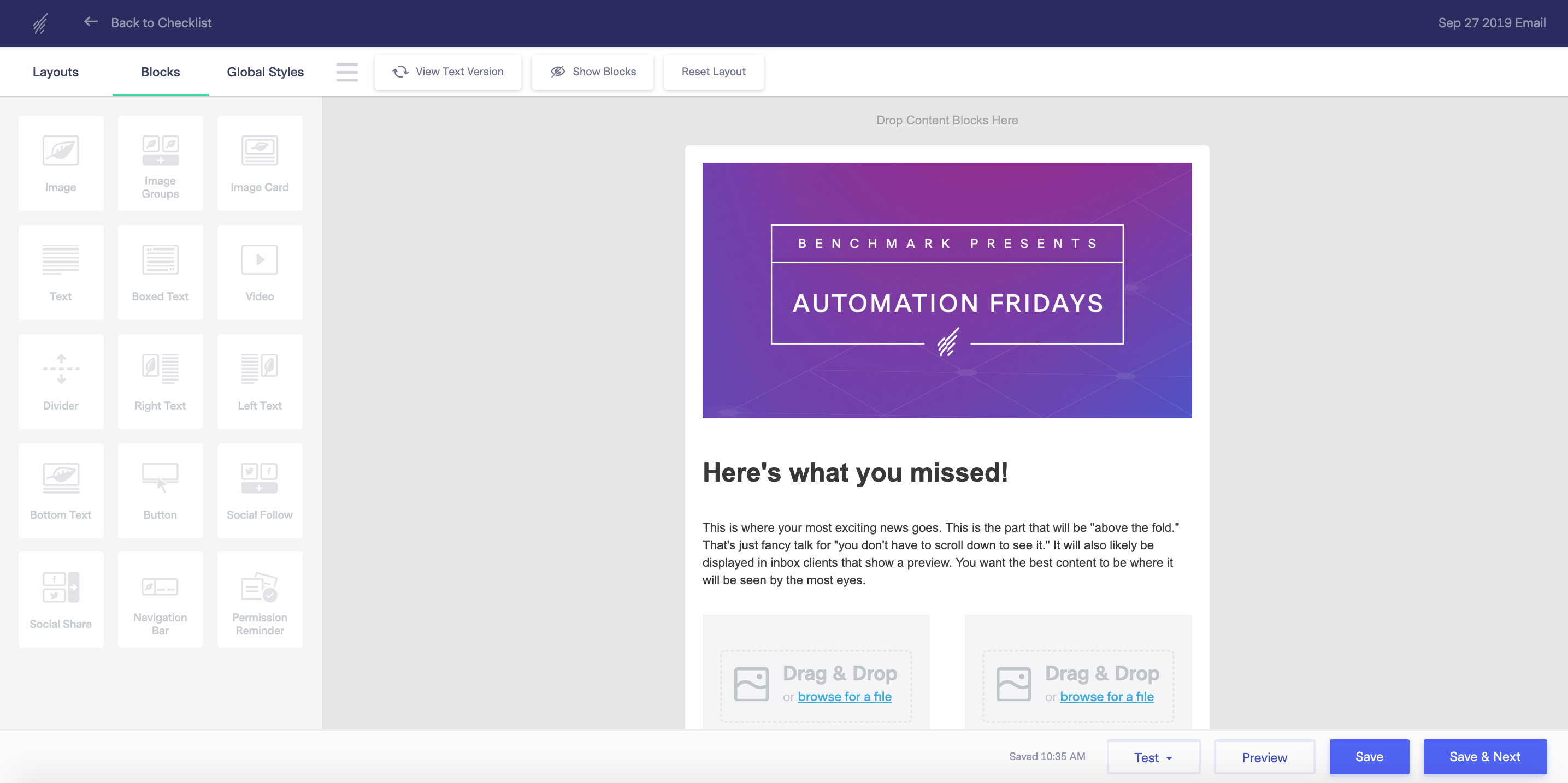Click the Drop Content Blocks Here area
This screenshot has width=1568, height=783.
pyautogui.click(x=946, y=121)
